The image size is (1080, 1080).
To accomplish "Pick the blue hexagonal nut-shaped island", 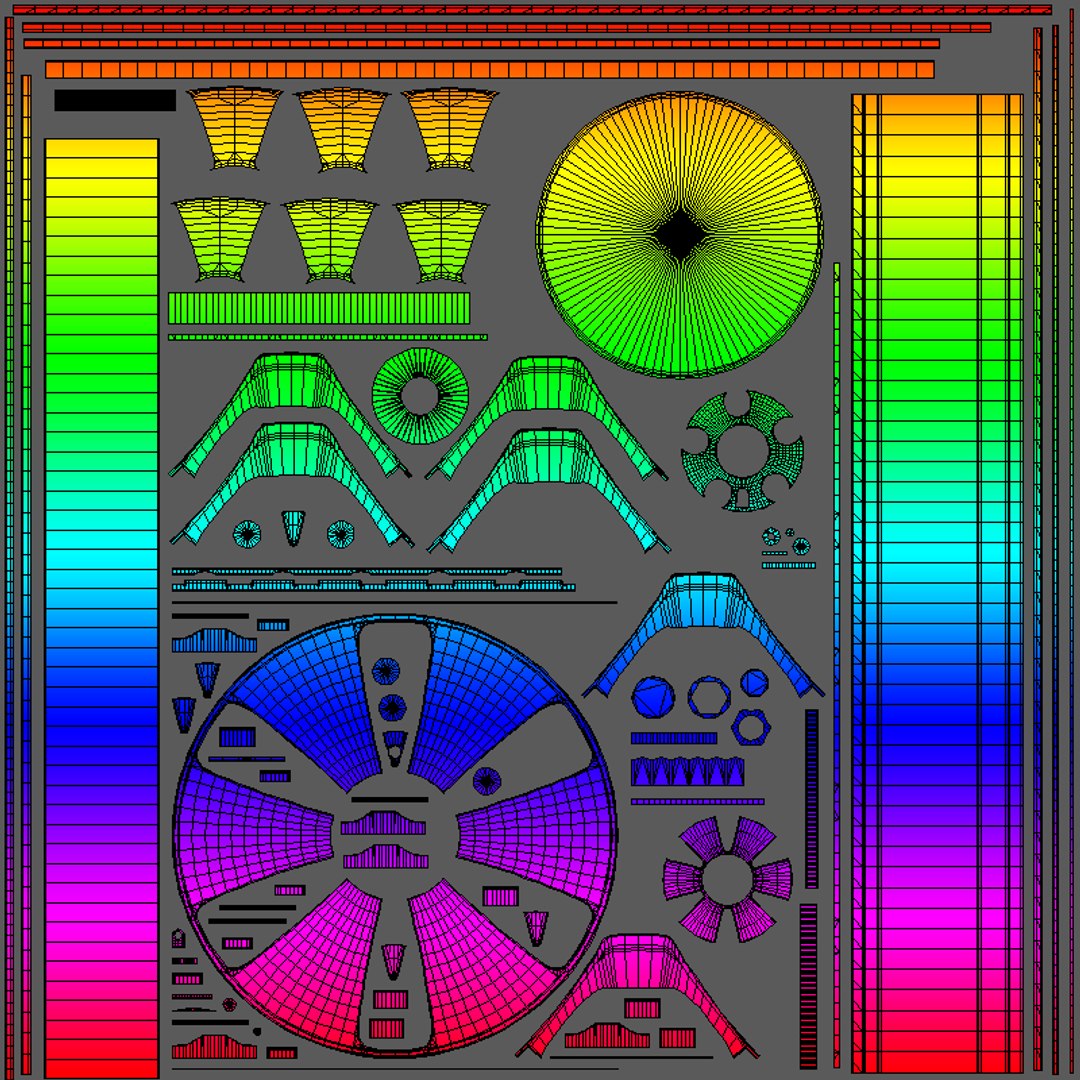I will click(751, 727).
